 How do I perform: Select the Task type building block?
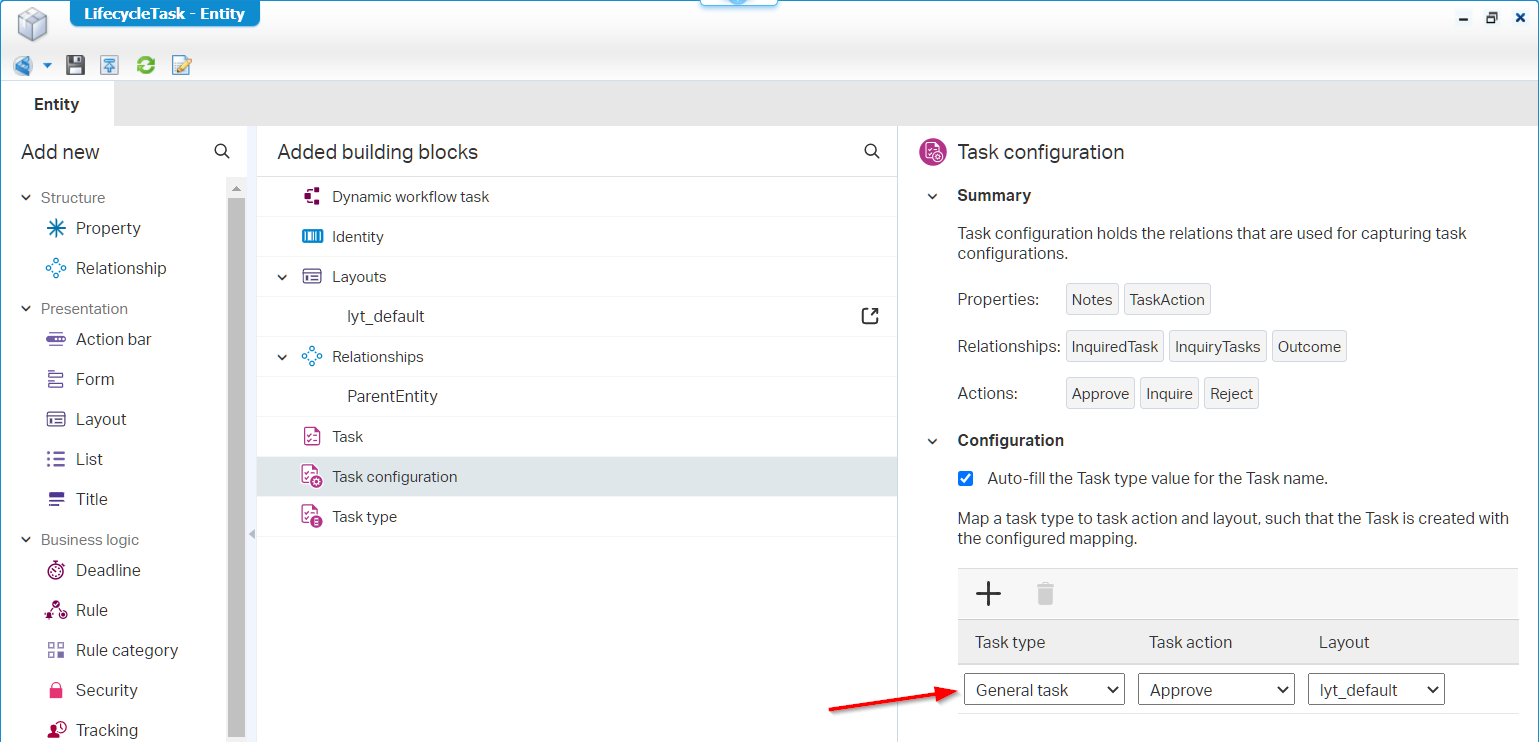click(364, 517)
